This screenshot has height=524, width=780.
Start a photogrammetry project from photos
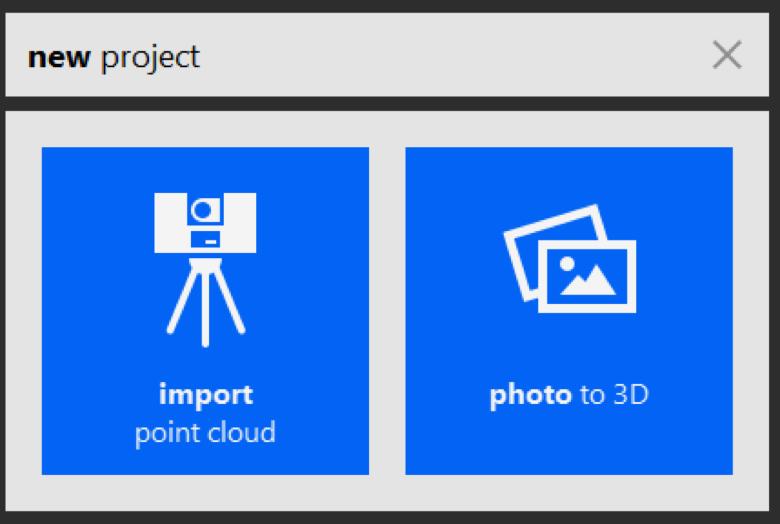(569, 311)
